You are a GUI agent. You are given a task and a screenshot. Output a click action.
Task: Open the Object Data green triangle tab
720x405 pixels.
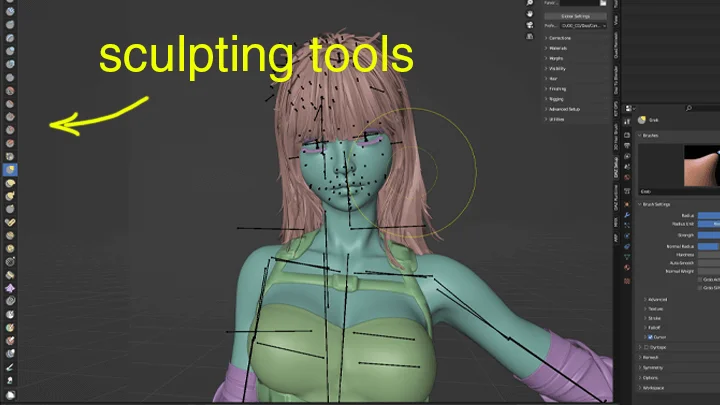coord(627,257)
